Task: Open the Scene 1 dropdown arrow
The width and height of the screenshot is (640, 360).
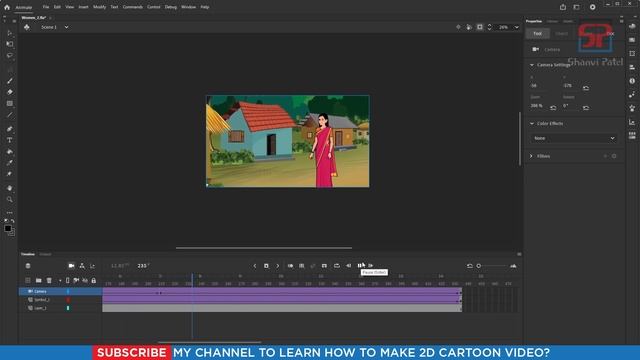Action: (x=66, y=27)
